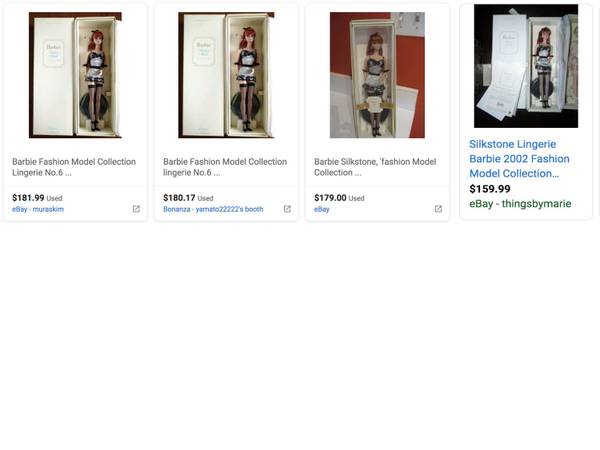600x450 pixels.
Task: Open external link icon on $181.99 listing
Action: pyautogui.click(x=136, y=209)
